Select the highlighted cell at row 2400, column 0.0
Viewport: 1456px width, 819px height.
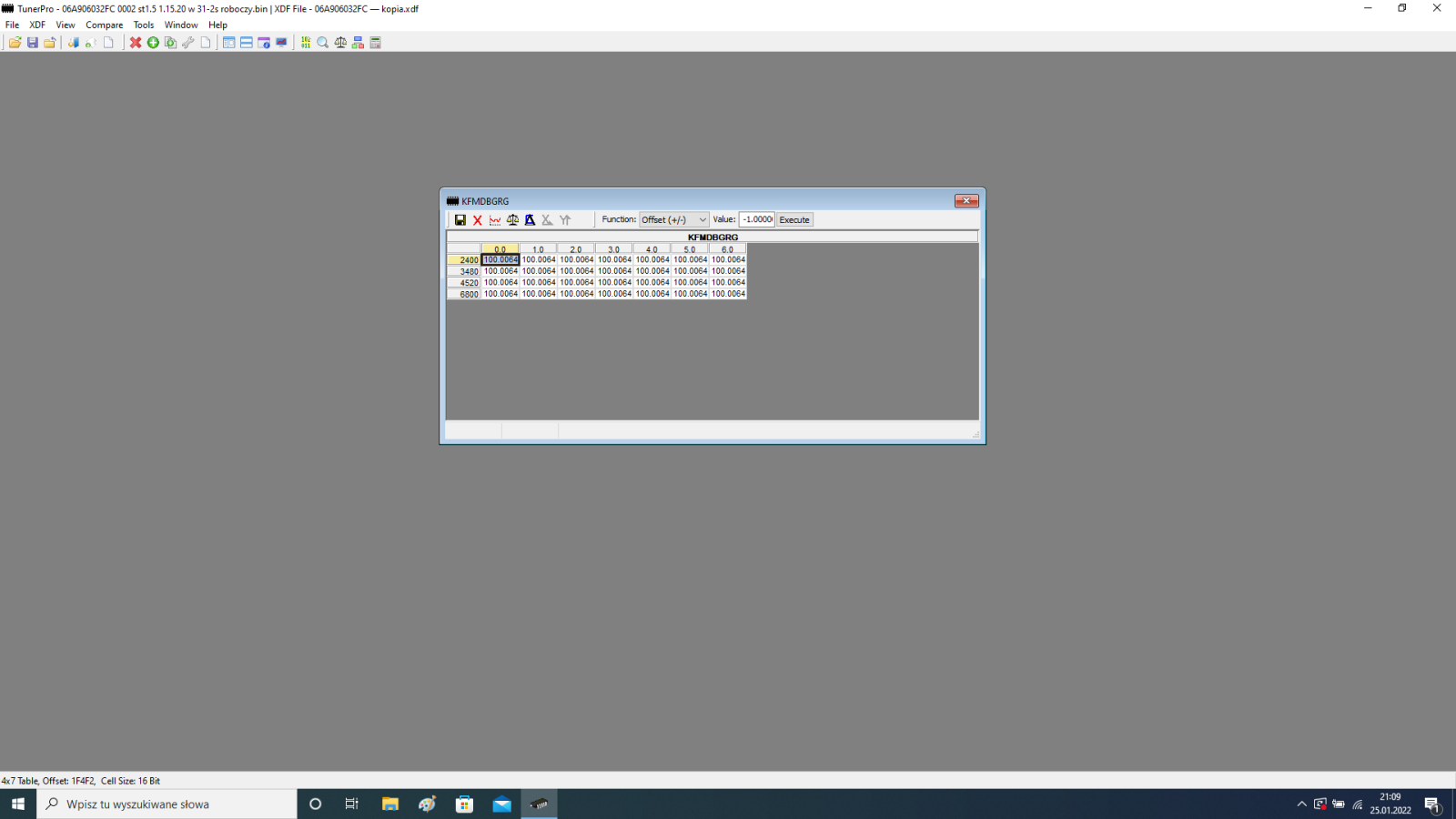point(500,259)
